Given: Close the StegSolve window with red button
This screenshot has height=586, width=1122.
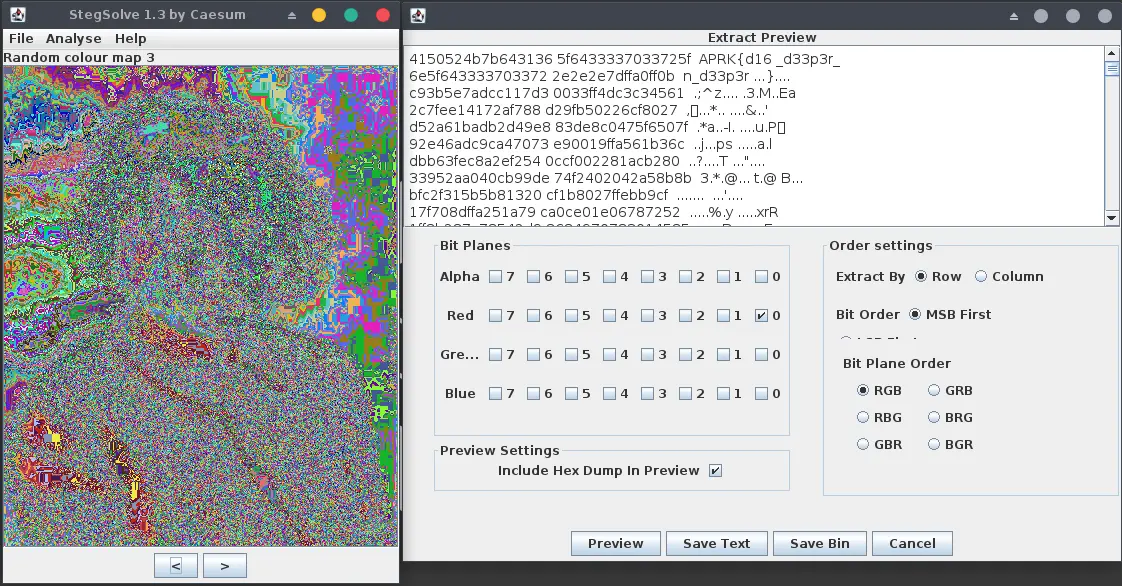Looking at the screenshot, I should pyautogui.click(x=383, y=15).
